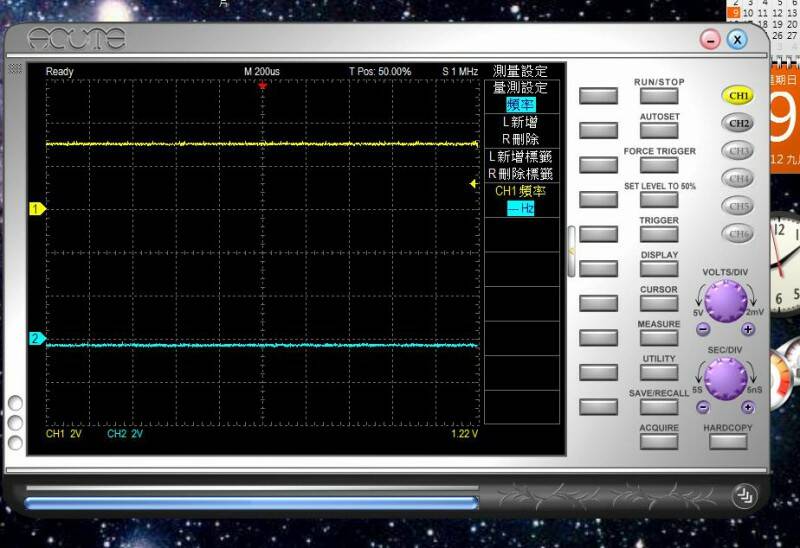The height and width of the screenshot is (548, 800).
Task: Click the AUTOSET button
Action: [659, 131]
